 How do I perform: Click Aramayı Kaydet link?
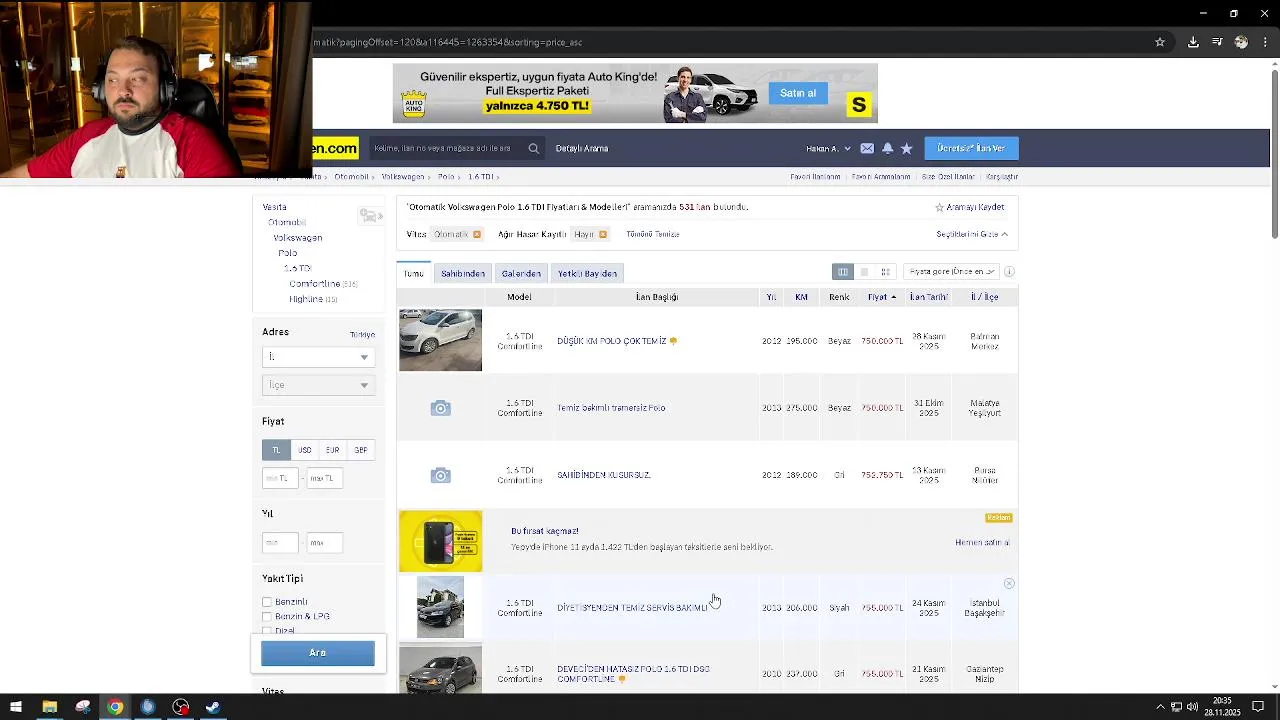(x=969, y=207)
